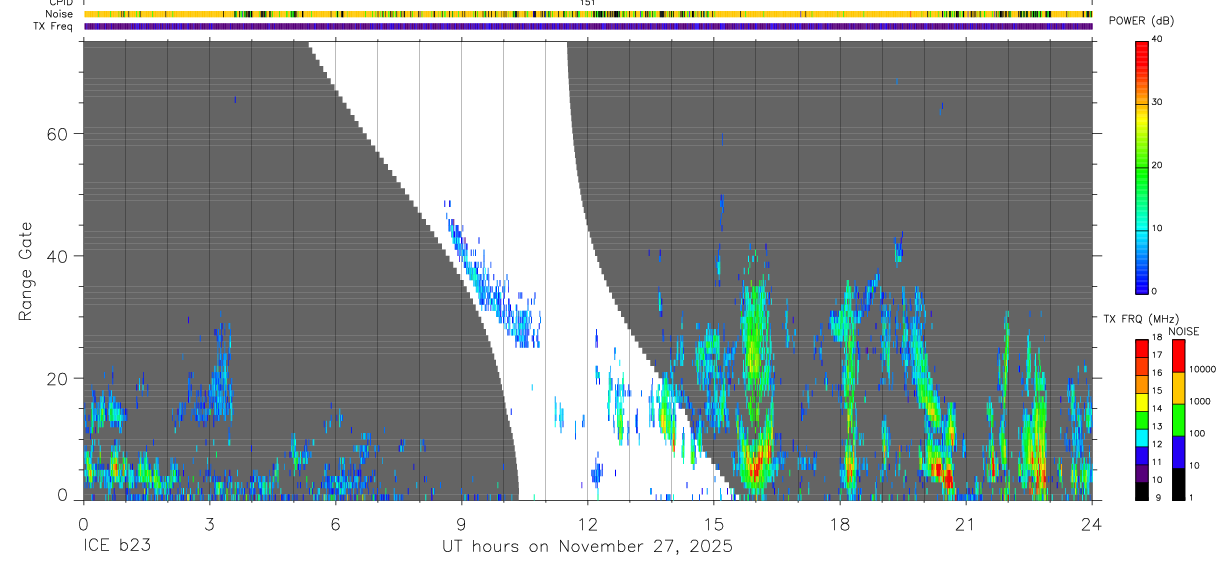Click the purple TX frequency strip above plot
The width and height of the screenshot is (1228, 567).
pyautogui.click(x=587, y=26)
